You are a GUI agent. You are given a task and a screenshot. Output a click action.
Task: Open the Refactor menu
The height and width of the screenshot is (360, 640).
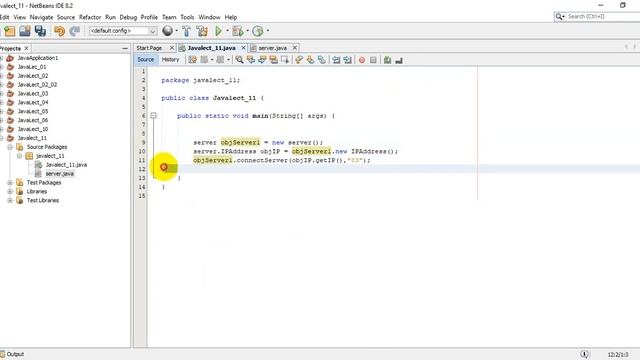(x=90, y=17)
